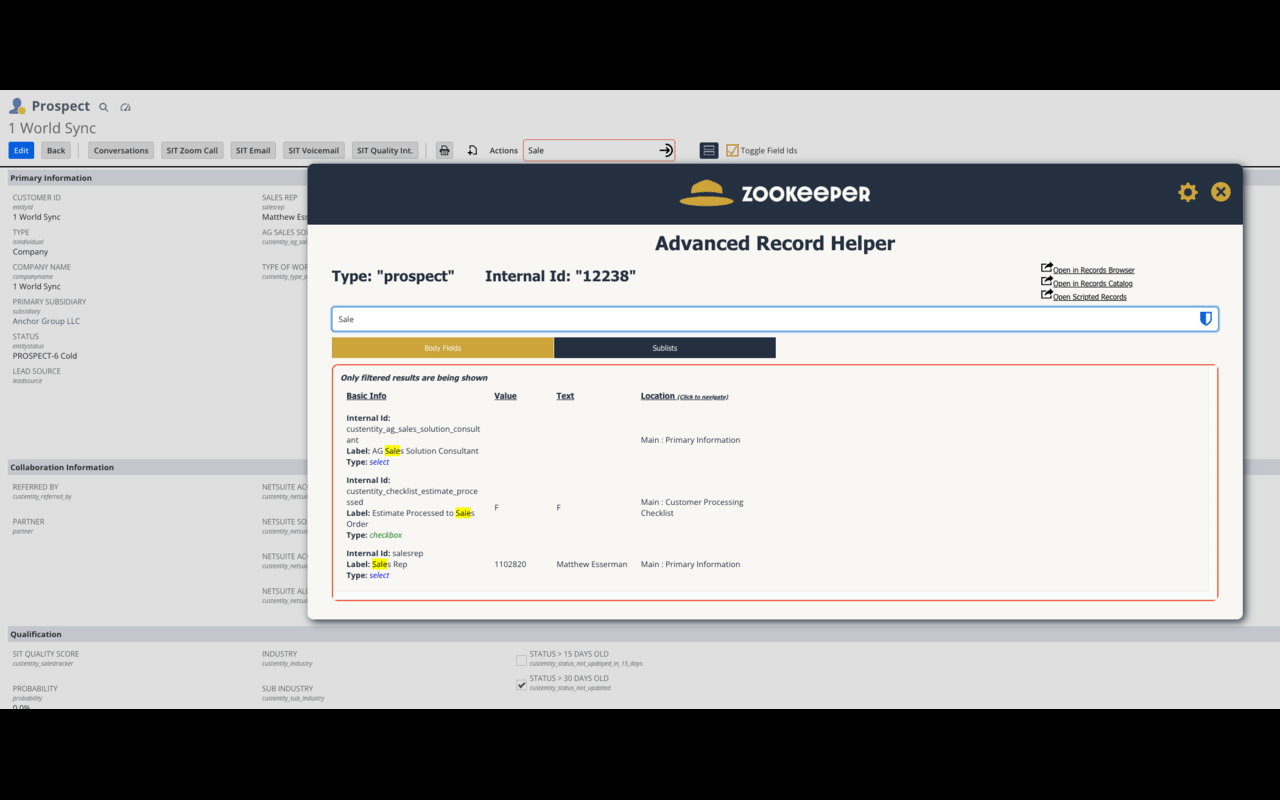Switch to the Body Fields tab
Screen dimensions: 1280x800
pyautogui.click(x=443, y=348)
